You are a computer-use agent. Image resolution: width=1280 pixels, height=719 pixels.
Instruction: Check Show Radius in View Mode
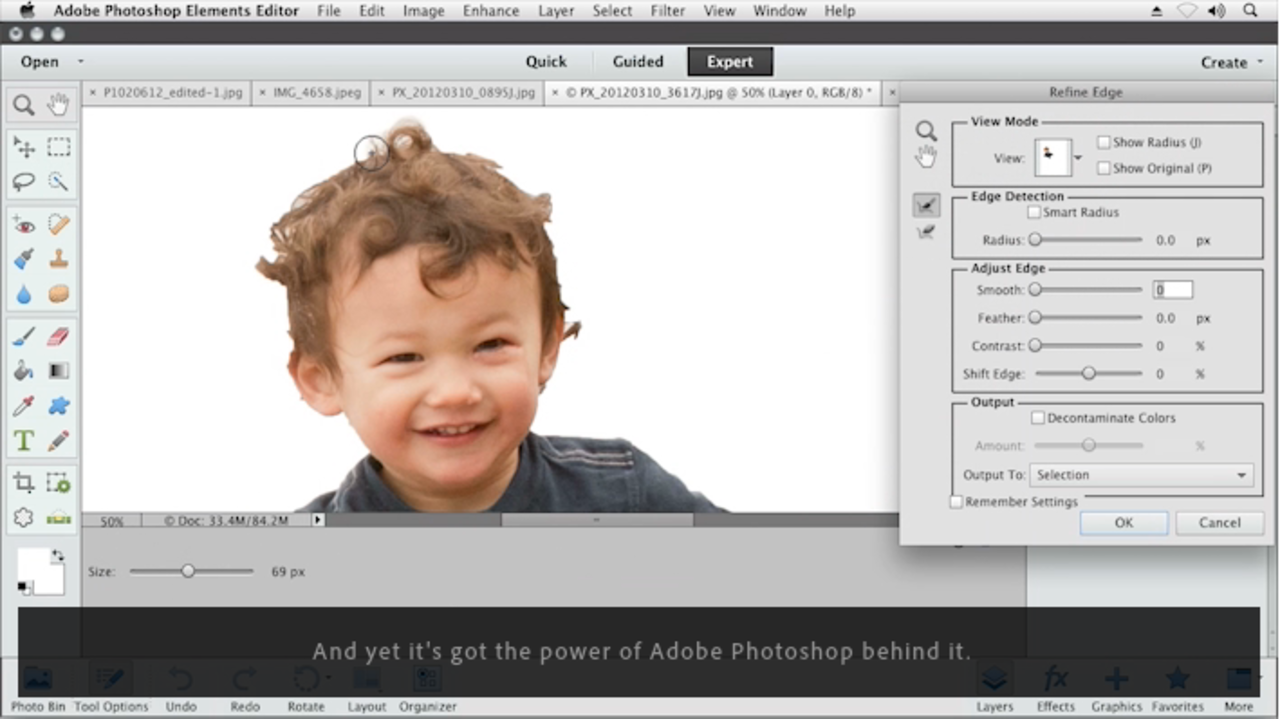click(1104, 142)
